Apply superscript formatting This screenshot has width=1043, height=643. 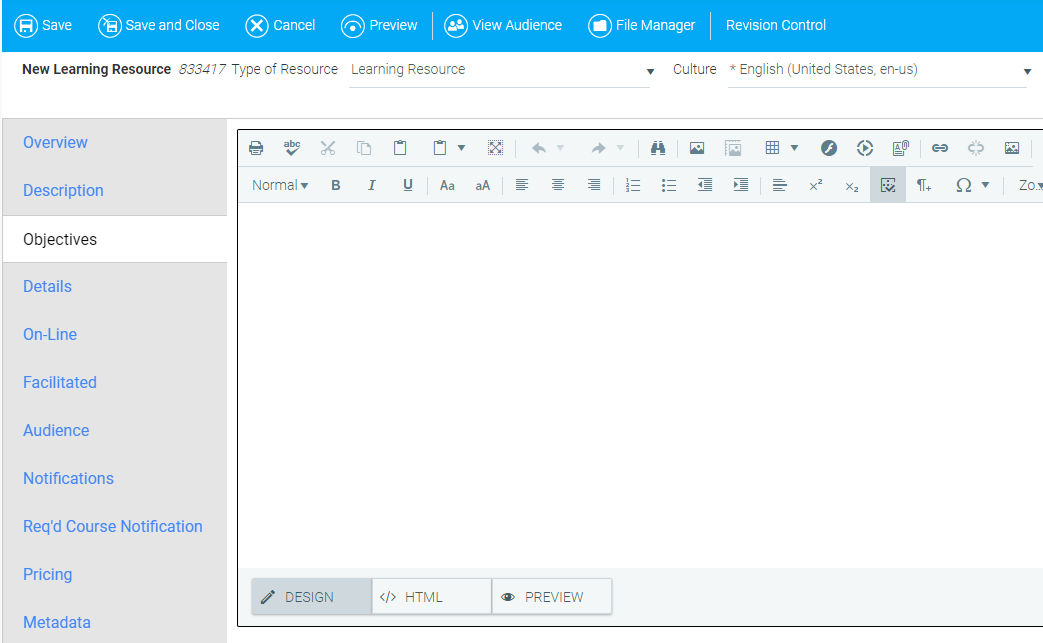(x=815, y=185)
